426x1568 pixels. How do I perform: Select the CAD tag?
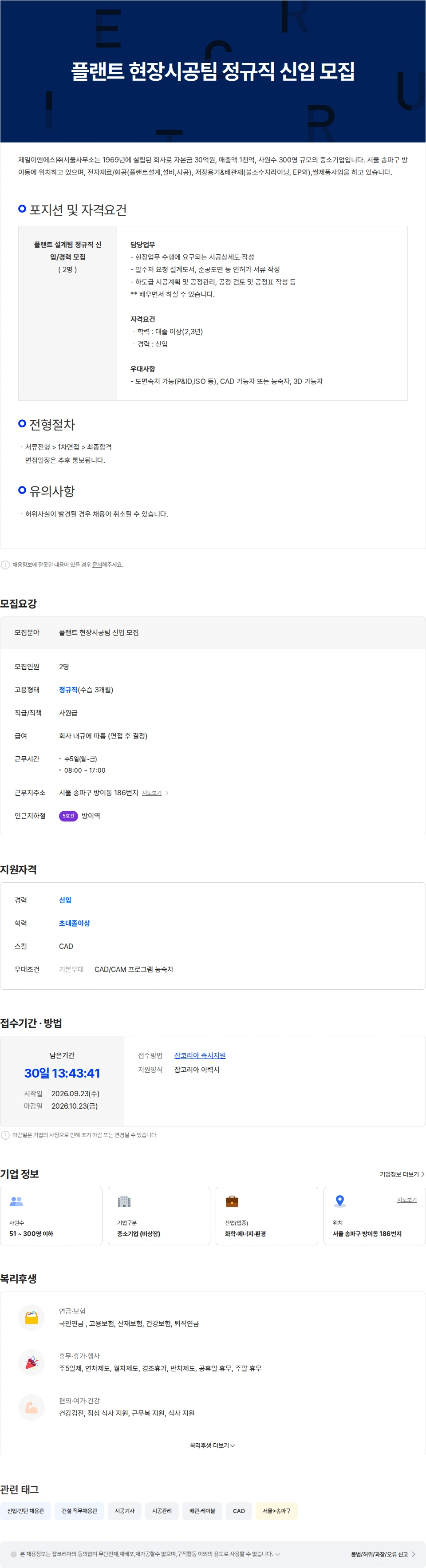click(x=239, y=1511)
